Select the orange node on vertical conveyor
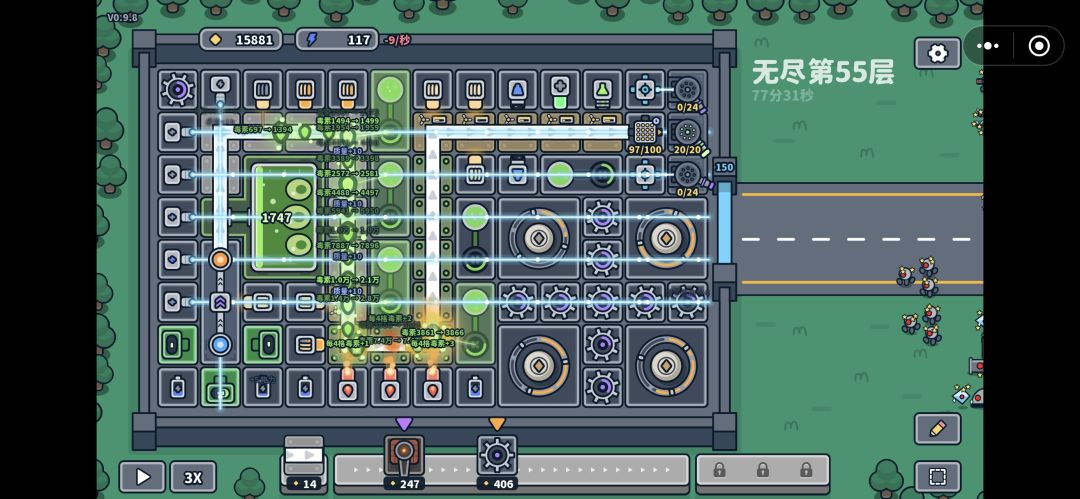The image size is (1080, 499). [x=220, y=259]
